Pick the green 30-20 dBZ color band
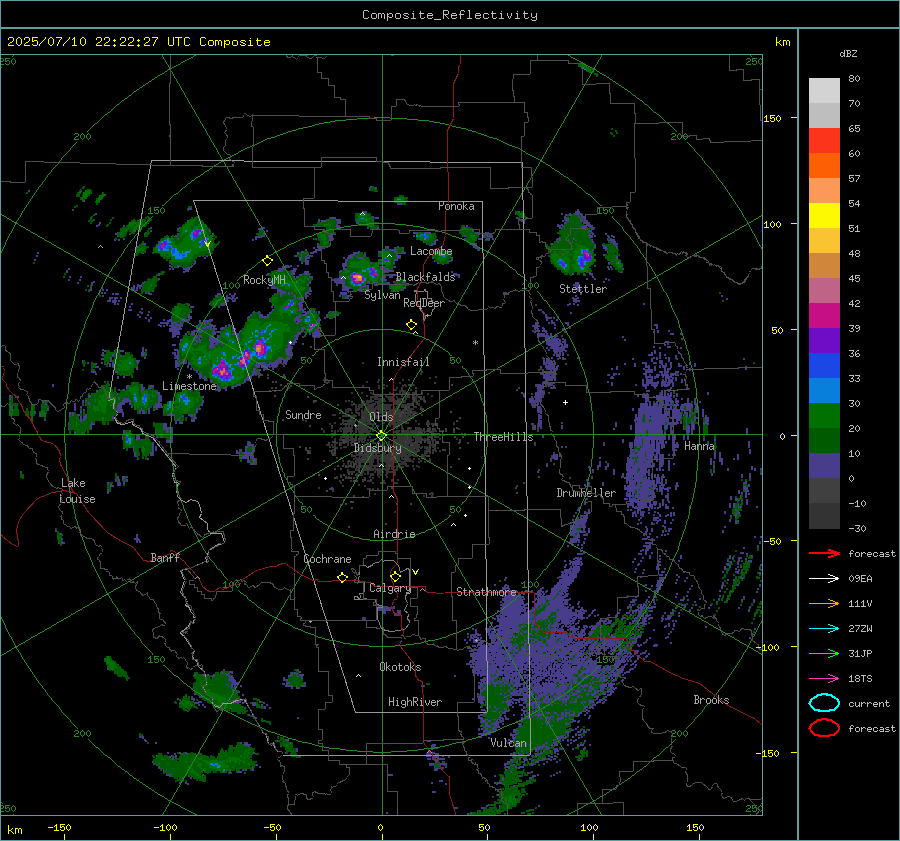Image resolution: width=900 pixels, height=841 pixels. click(824, 416)
